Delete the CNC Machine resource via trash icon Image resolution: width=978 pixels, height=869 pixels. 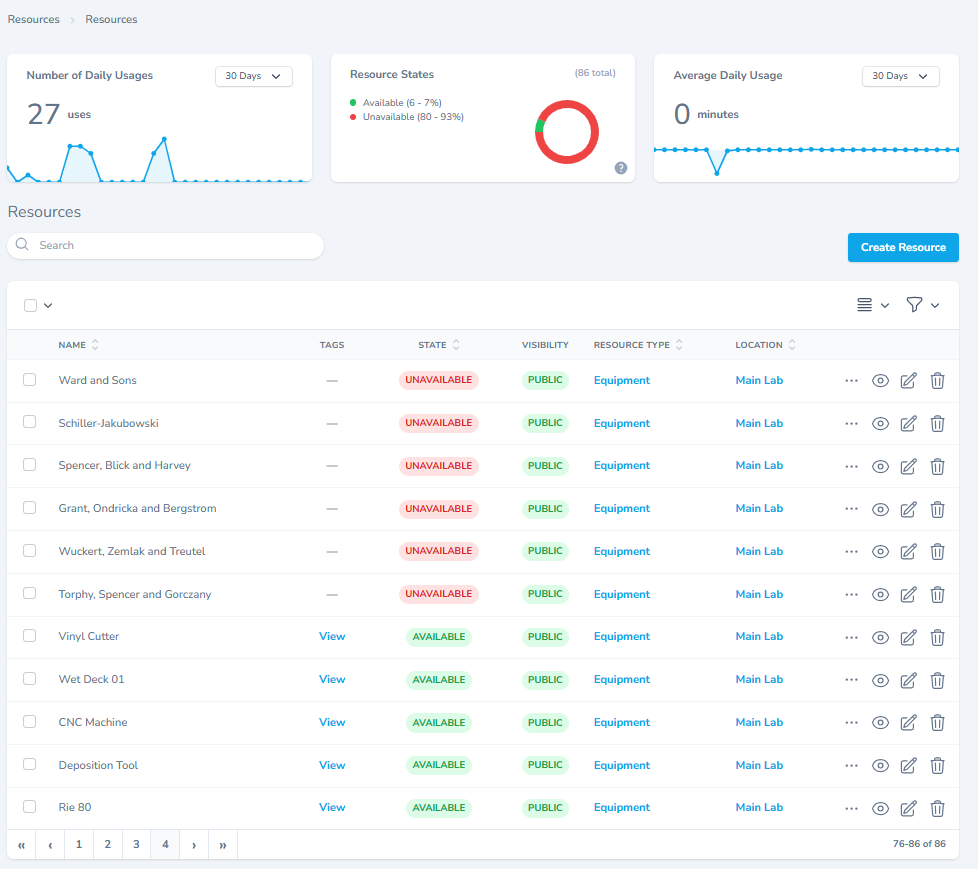pyautogui.click(x=937, y=723)
